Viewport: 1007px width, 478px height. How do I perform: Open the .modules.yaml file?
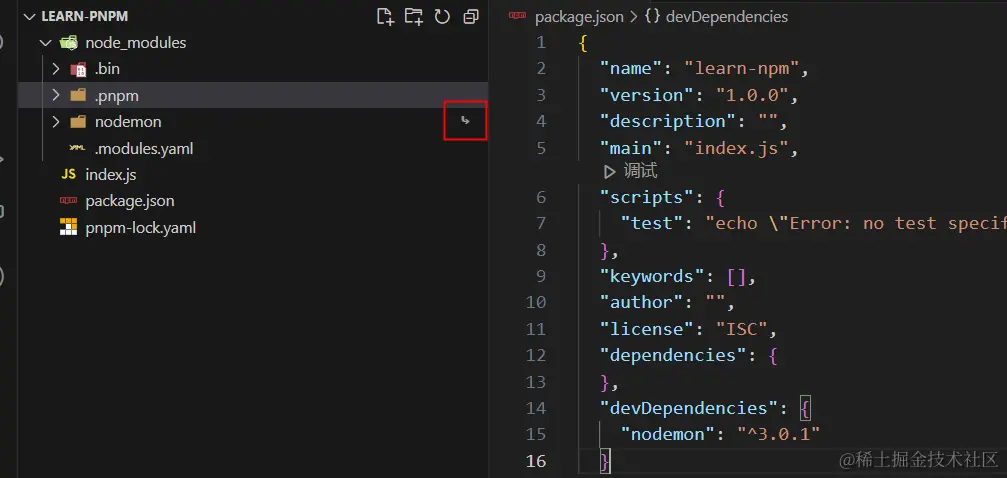coord(144,148)
